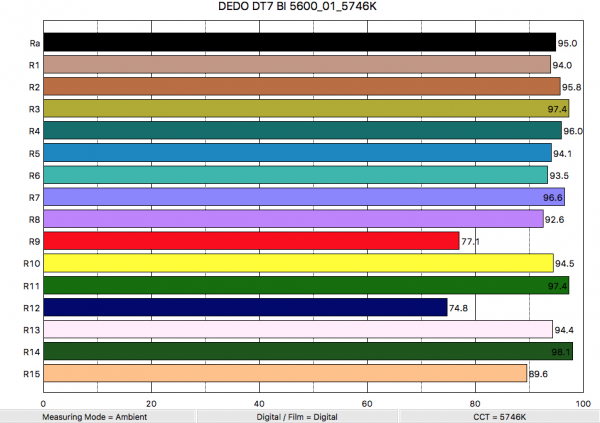Viewport: 600px width, 423px height.
Task: Click the R12 value label 74.8
Action: (459, 308)
